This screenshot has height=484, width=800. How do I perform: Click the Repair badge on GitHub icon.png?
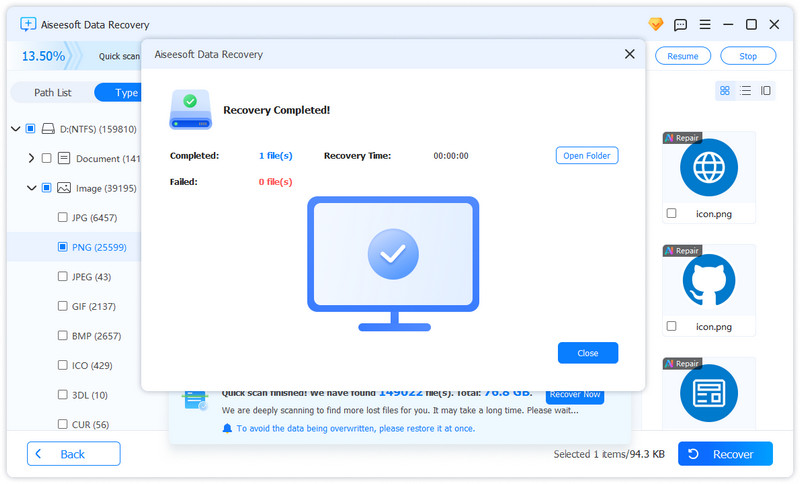point(682,251)
